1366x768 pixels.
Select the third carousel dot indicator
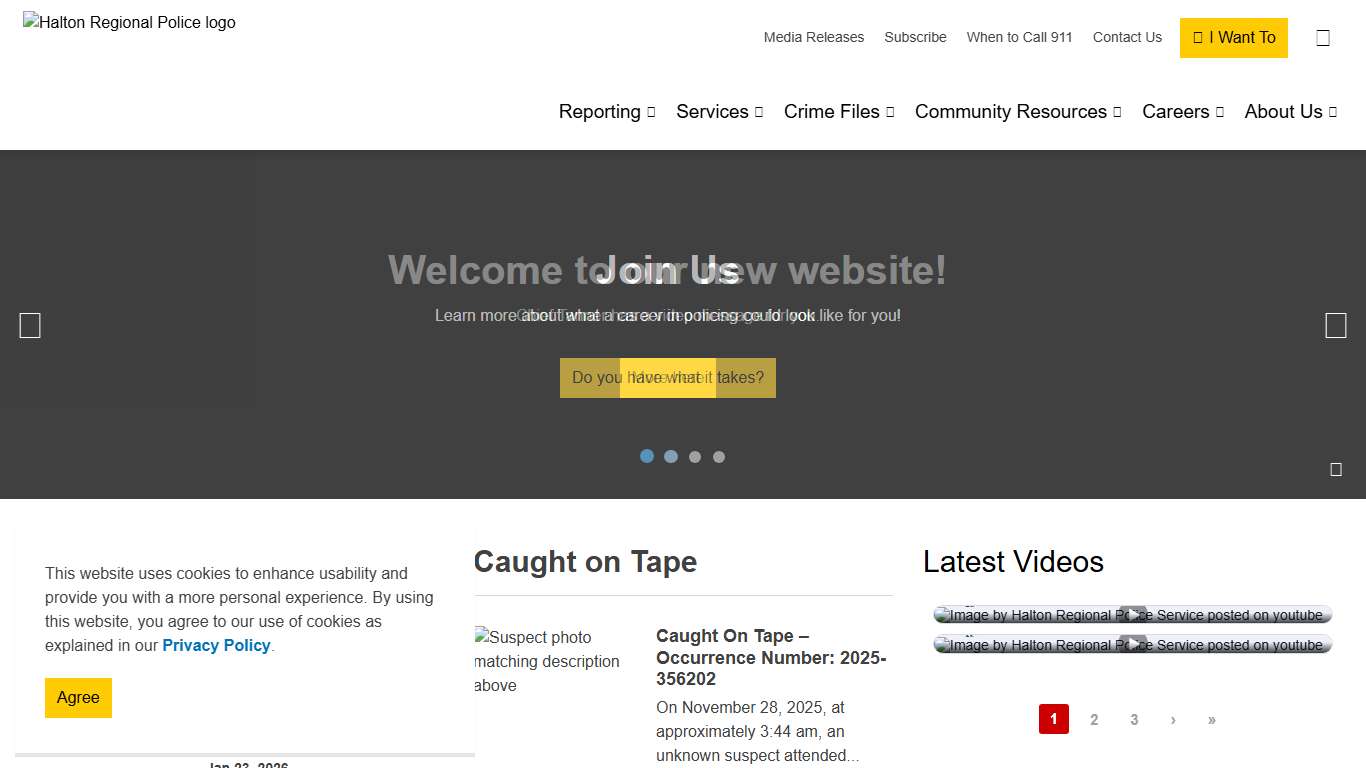pyautogui.click(x=695, y=457)
